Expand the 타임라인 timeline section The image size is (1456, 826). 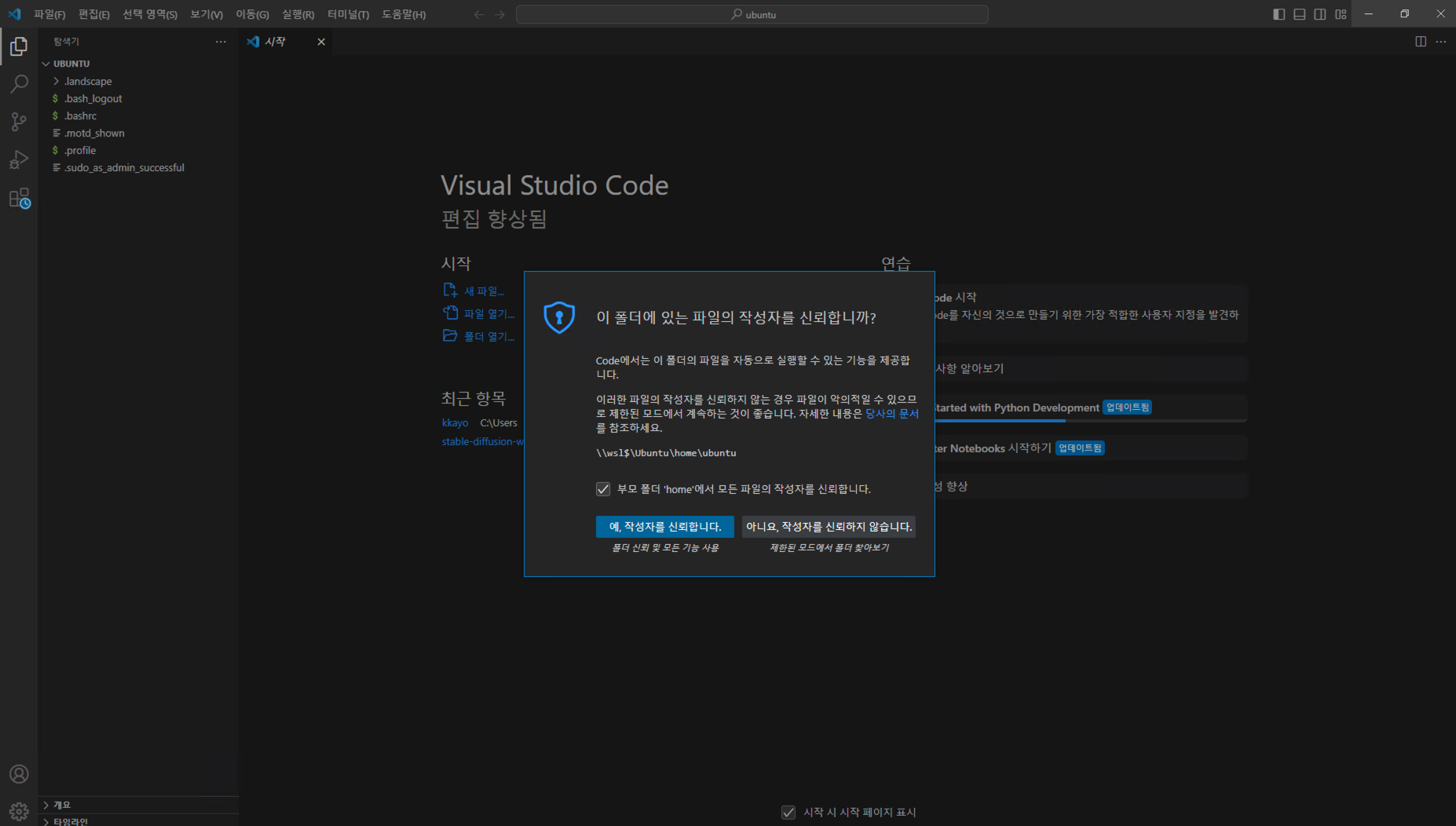coord(138,821)
